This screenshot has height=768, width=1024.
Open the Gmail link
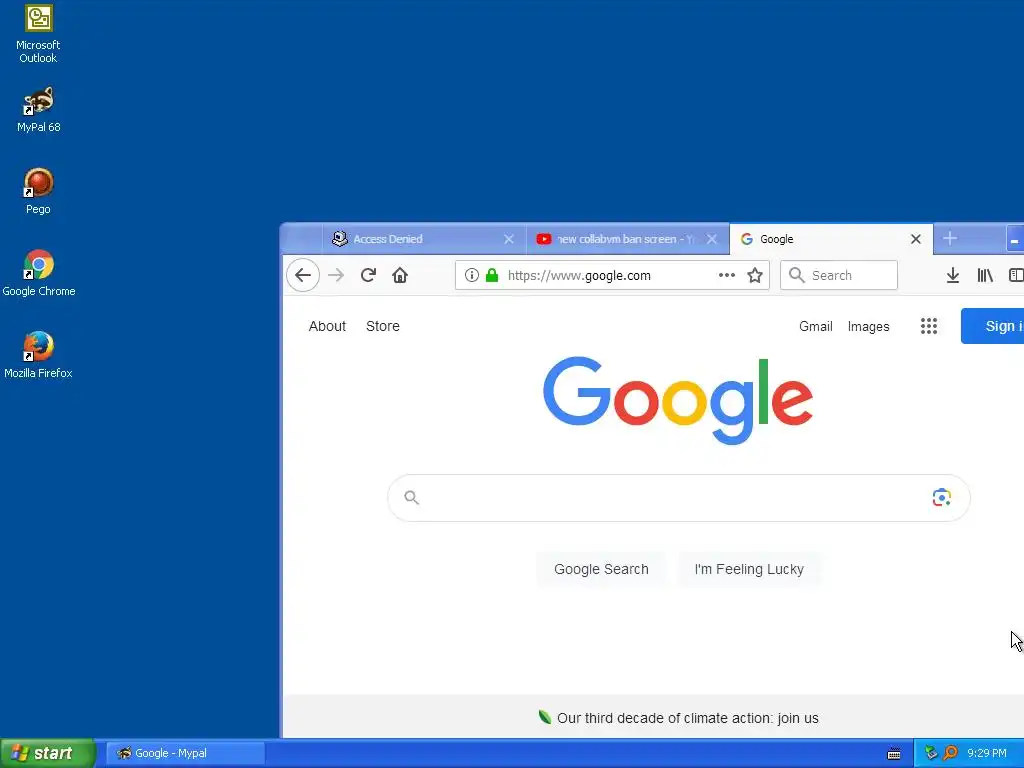point(816,326)
